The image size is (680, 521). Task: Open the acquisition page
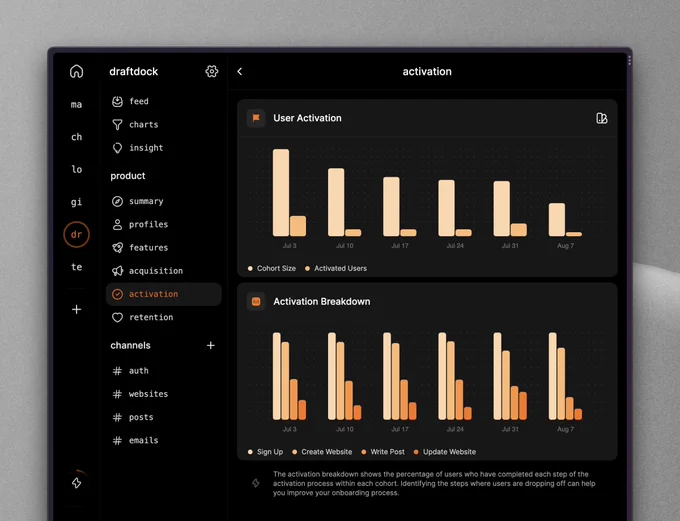point(163,271)
